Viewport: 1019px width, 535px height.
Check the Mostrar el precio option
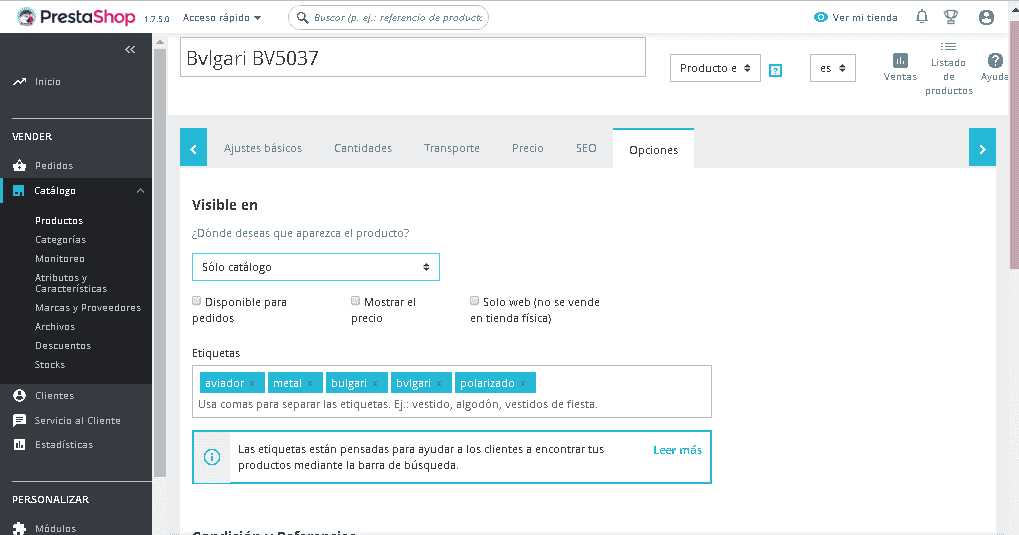coord(356,301)
